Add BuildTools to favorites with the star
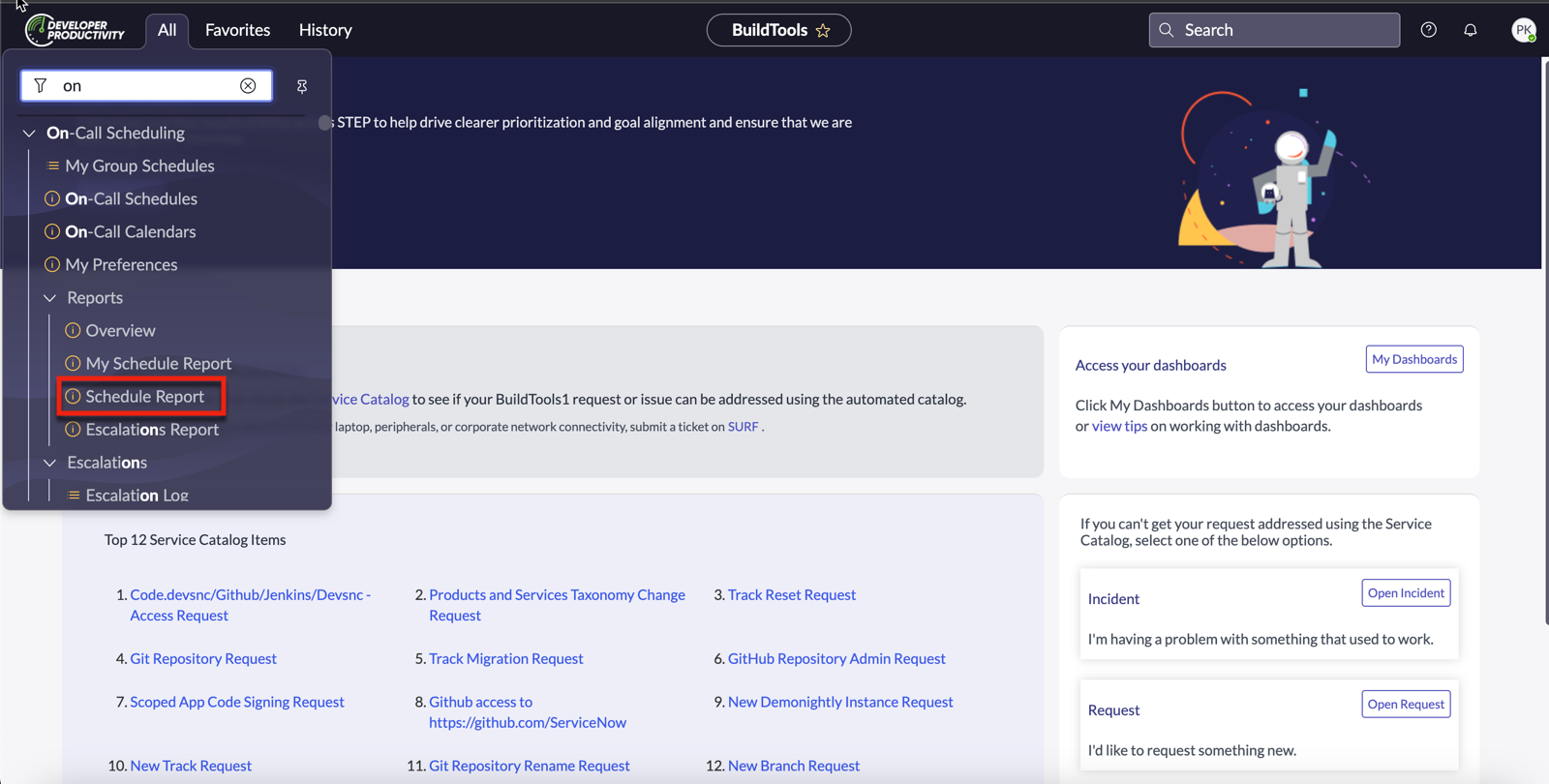 [x=823, y=30]
